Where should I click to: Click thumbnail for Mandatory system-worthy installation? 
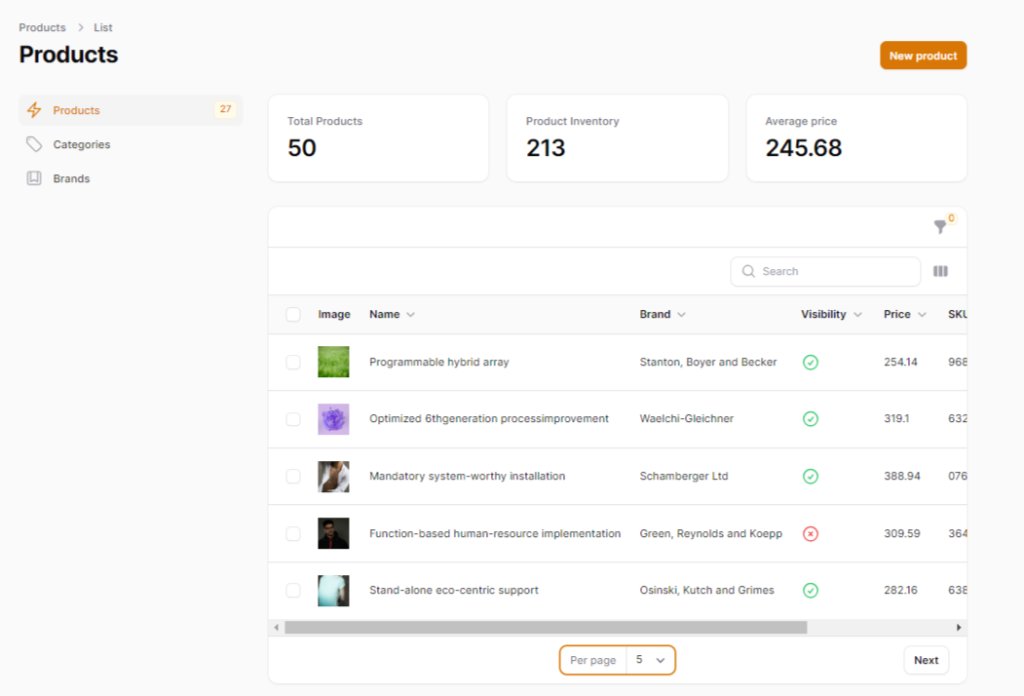tap(333, 476)
